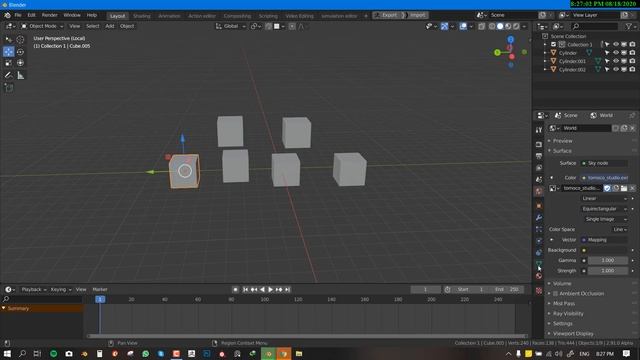The image size is (640, 360).
Task: Expand the Ray Visibility panel
Action: (x=568, y=313)
